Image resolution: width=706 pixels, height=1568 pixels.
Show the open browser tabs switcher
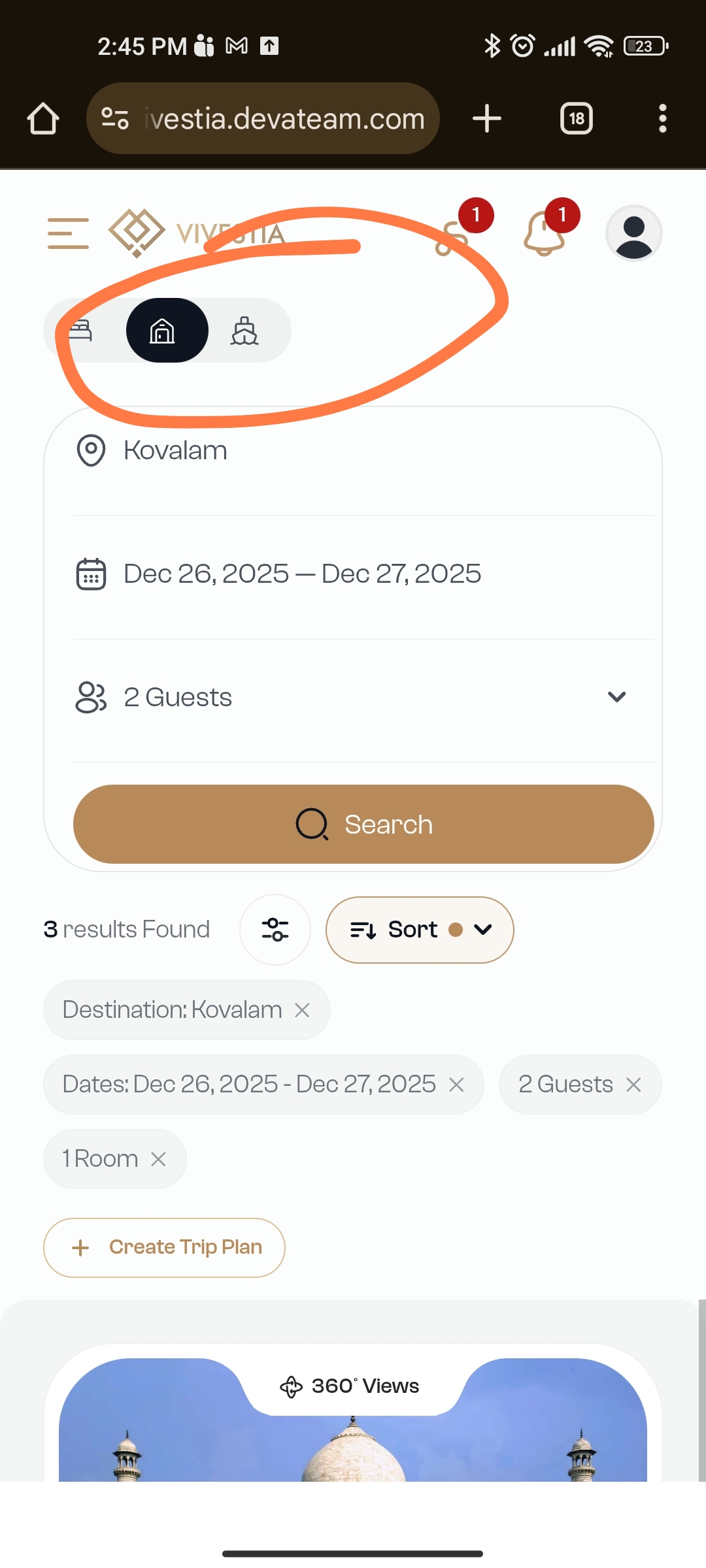coord(577,119)
